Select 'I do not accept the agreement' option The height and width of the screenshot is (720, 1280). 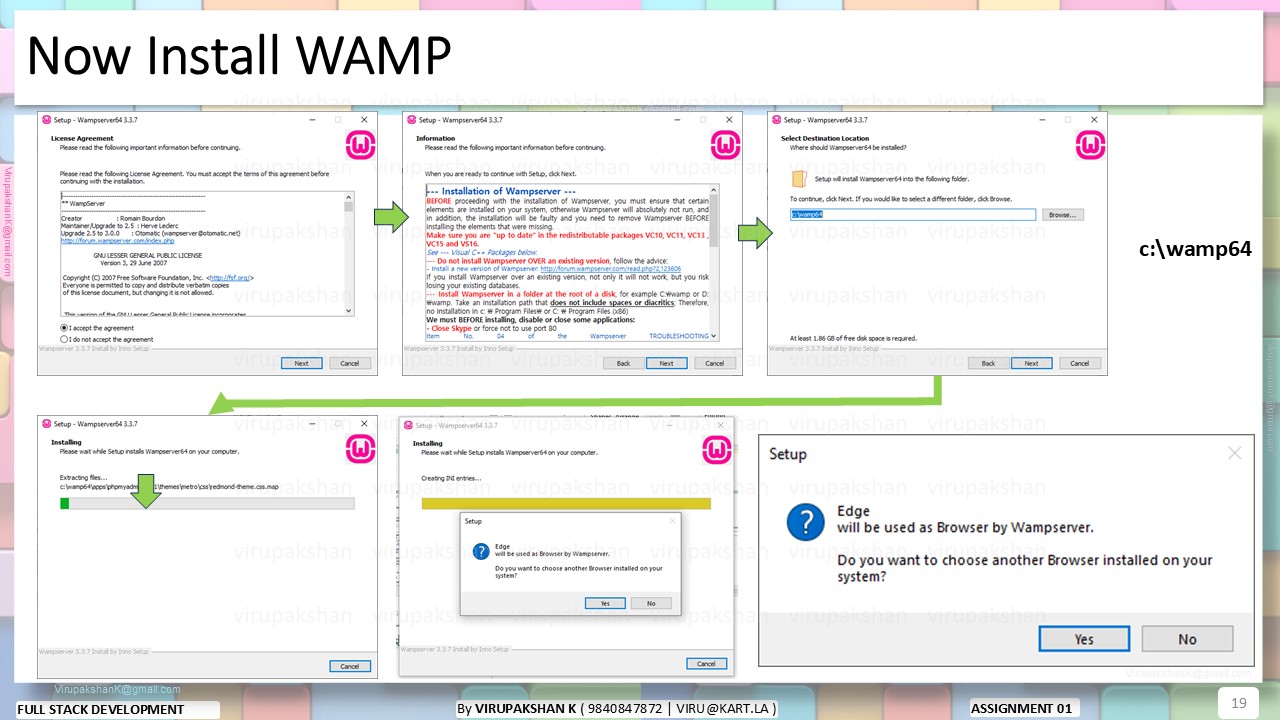pos(65,339)
